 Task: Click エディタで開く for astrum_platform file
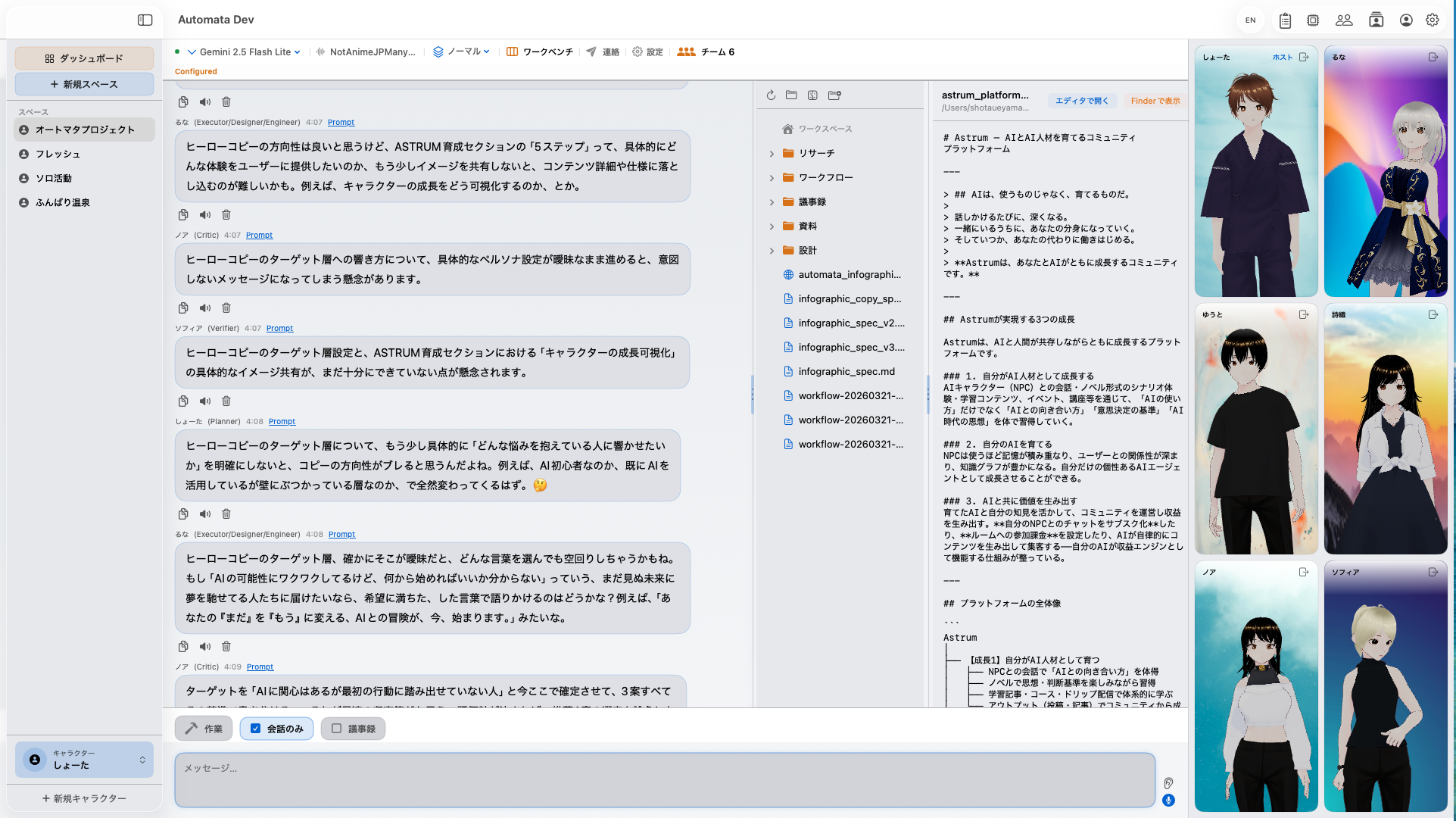pyautogui.click(x=1082, y=100)
